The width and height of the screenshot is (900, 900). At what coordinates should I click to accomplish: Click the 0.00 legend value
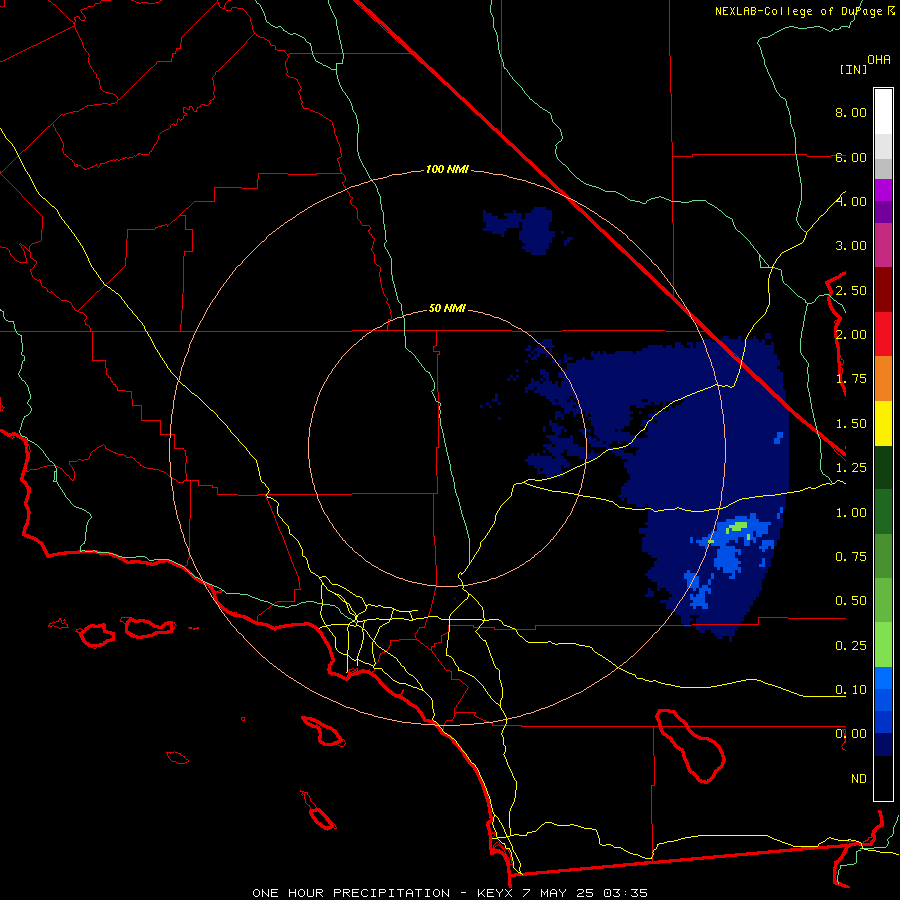point(851,734)
